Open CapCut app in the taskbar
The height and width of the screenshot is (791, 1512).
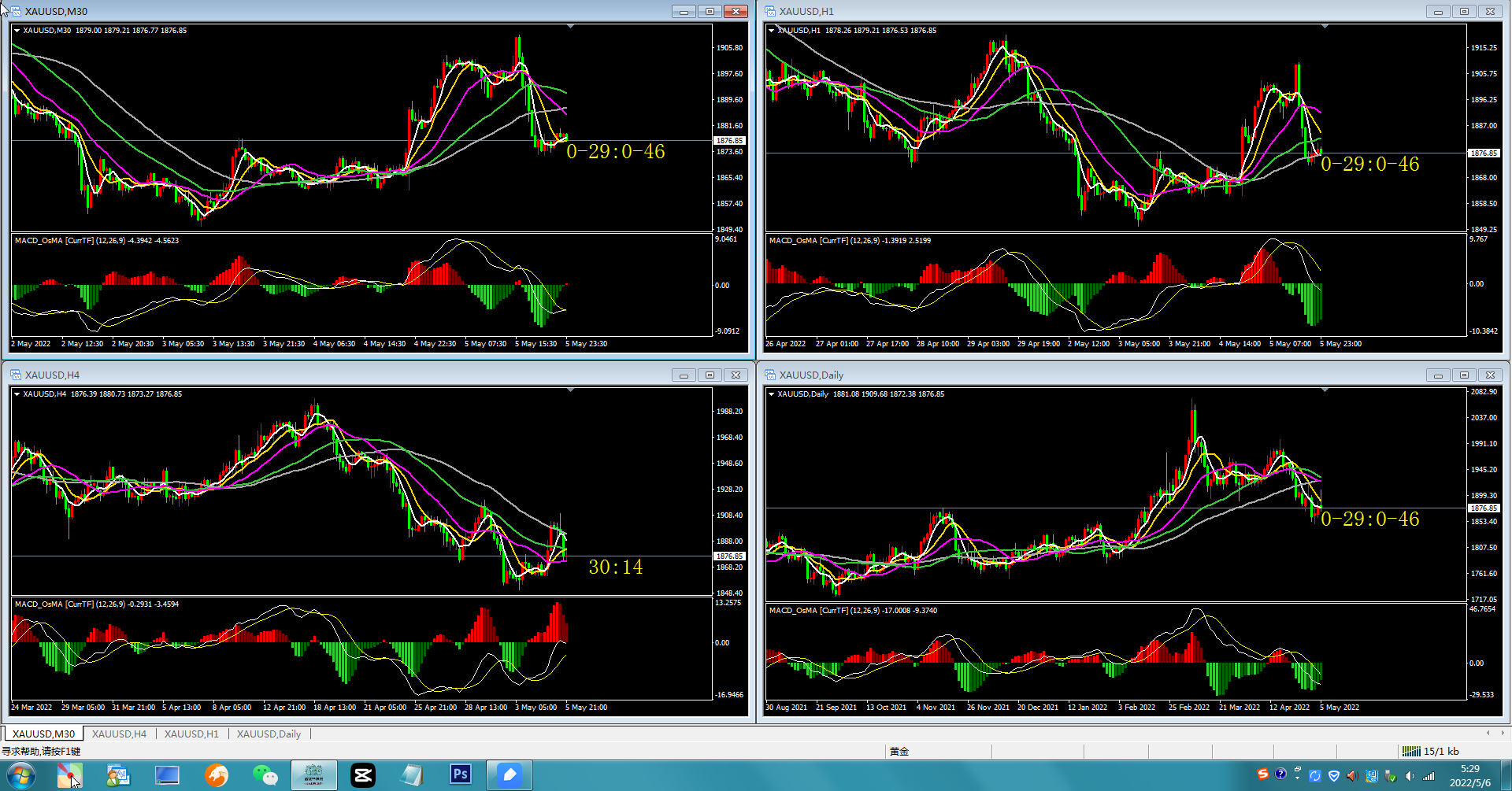(363, 775)
